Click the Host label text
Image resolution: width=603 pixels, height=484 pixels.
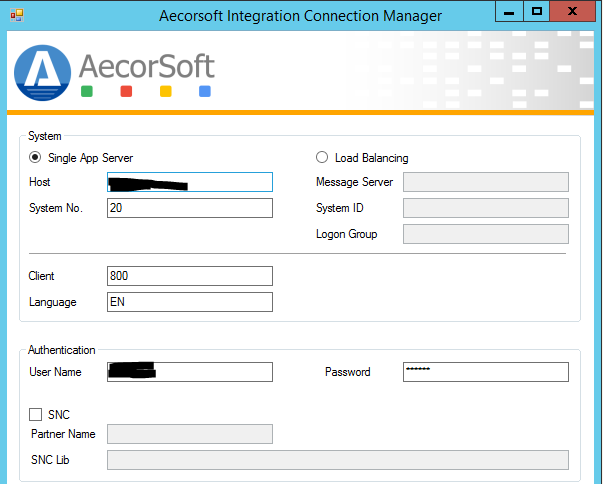click(40, 182)
